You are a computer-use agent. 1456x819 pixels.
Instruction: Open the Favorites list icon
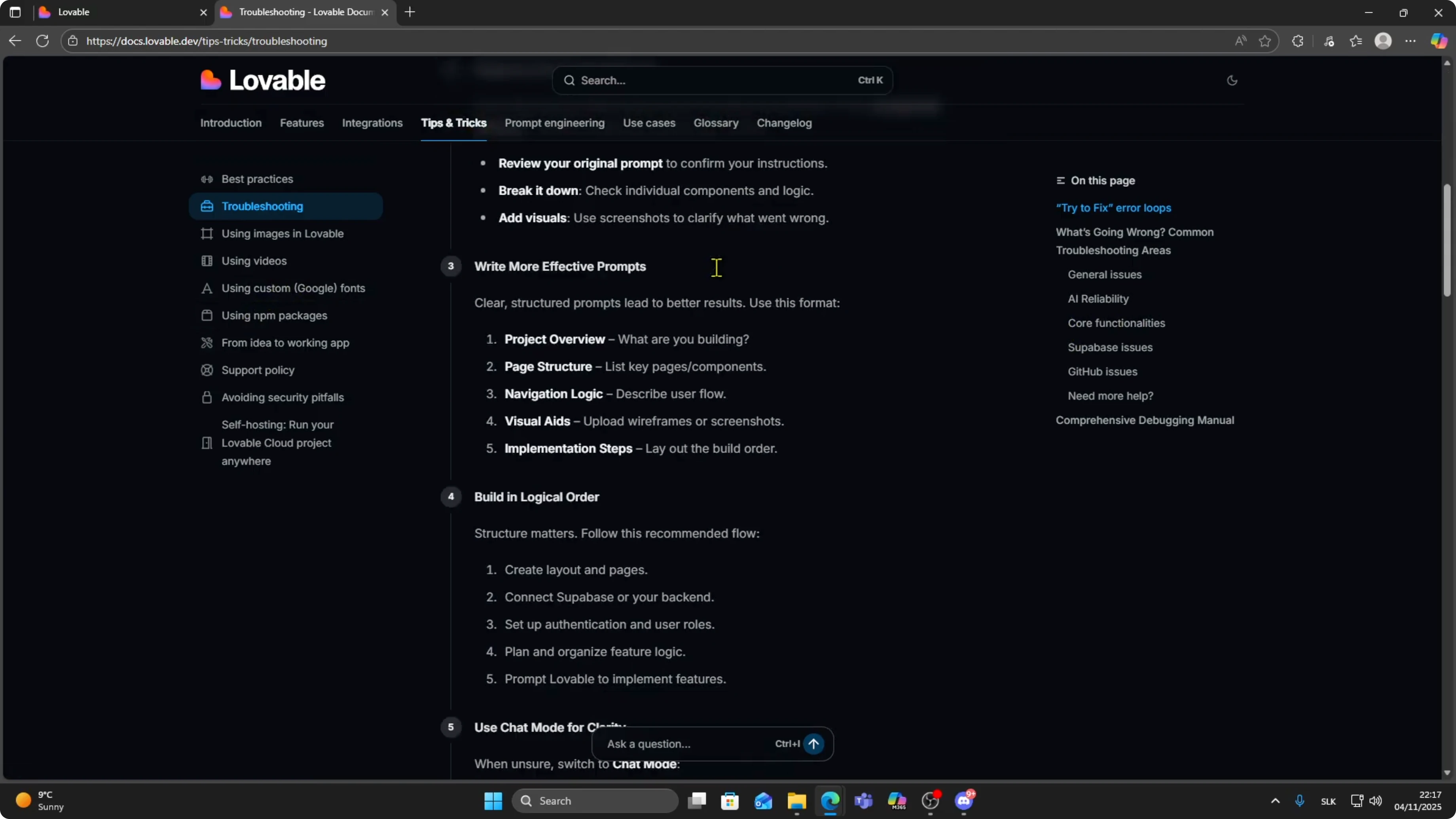tap(1356, 41)
